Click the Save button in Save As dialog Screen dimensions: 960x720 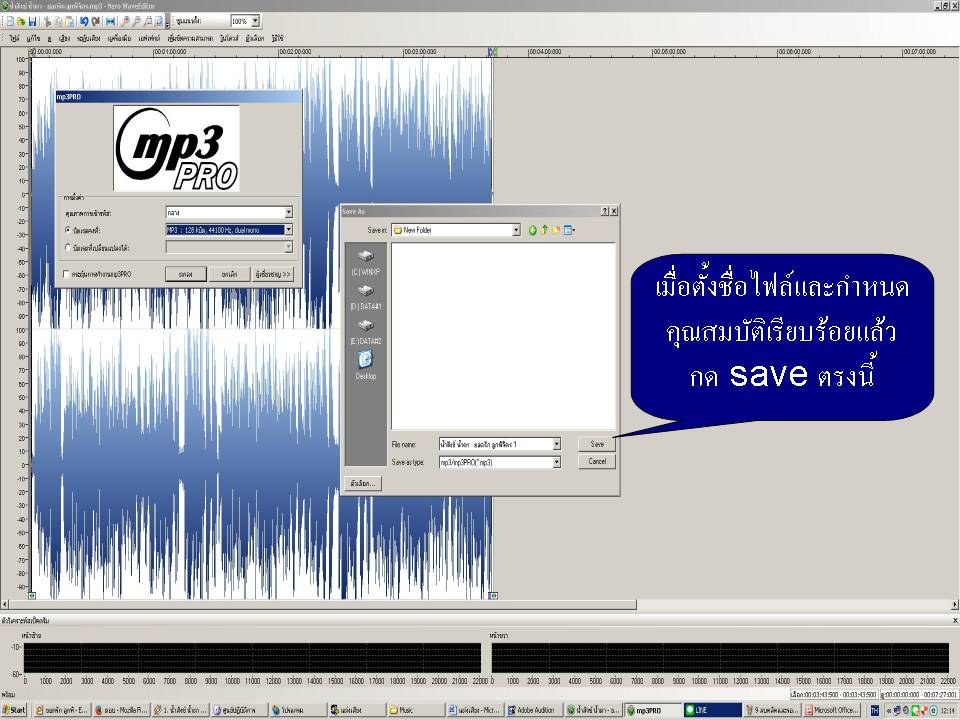click(x=597, y=444)
